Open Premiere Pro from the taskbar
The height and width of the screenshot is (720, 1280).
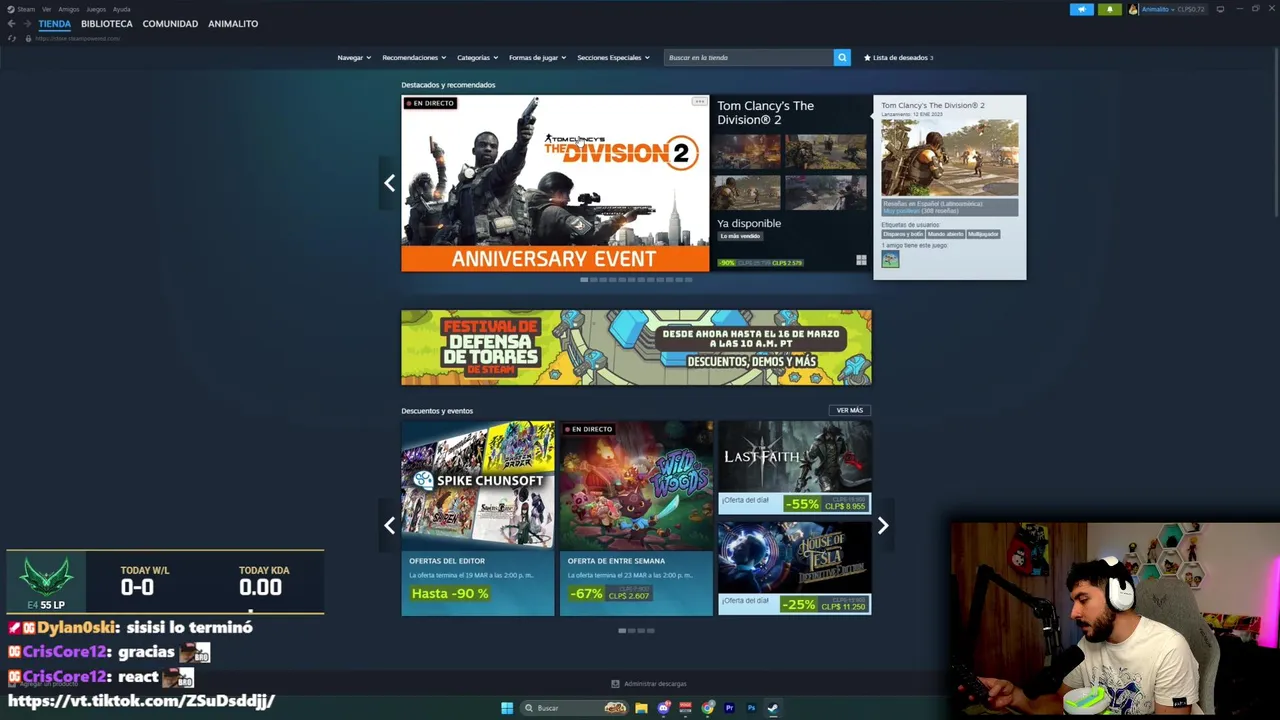click(x=729, y=708)
